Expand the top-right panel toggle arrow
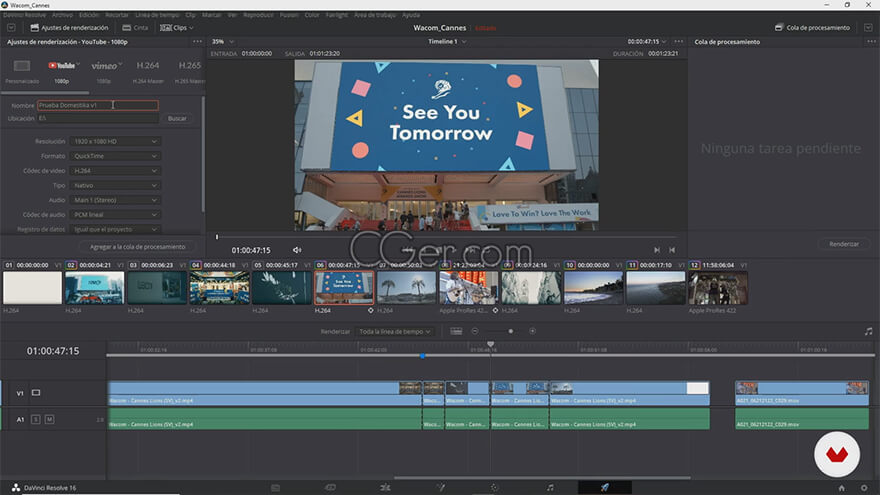The image size is (880, 495). (868, 28)
